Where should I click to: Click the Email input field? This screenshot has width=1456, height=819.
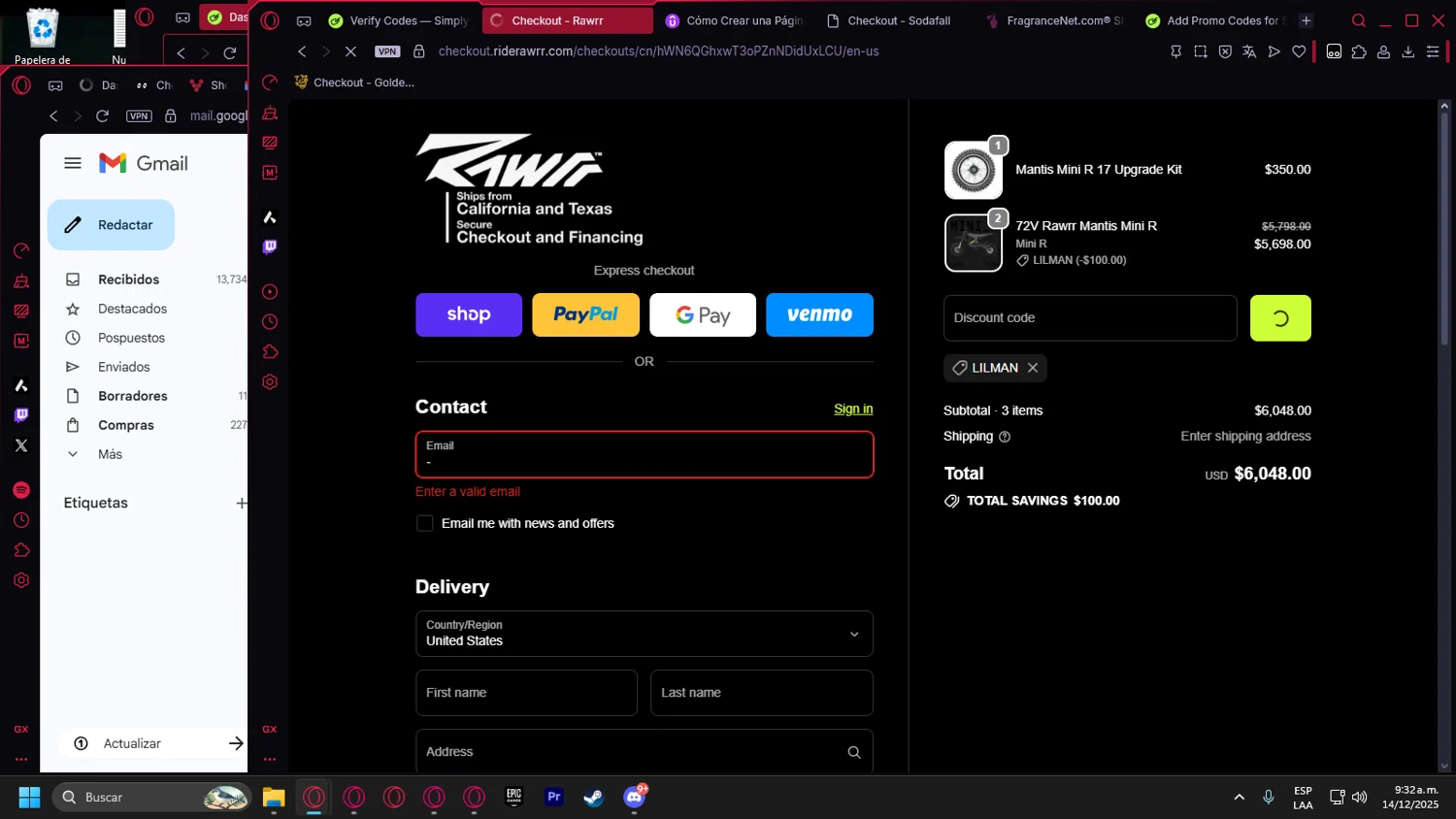point(645,454)
